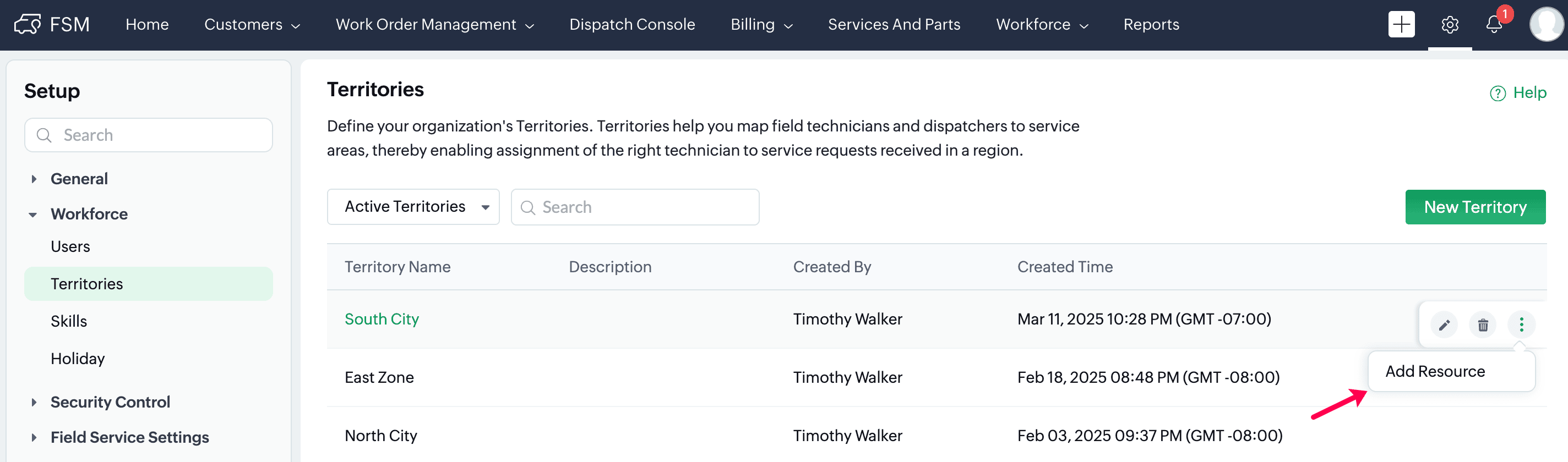Screen dimensions: 1568x462
Task: Click South City three-dots more options
Action: click(1521, 324)
